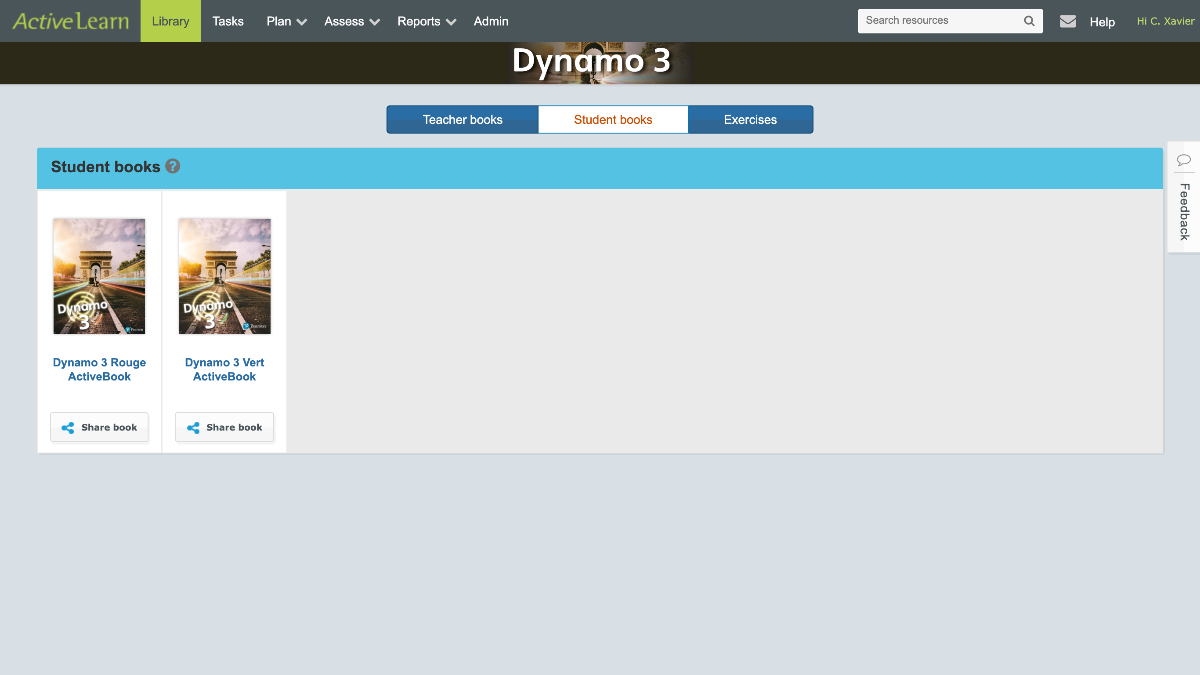The width and height of the screenshot is (1200, 675).
Task: Open messages via the envelope icon
Action: (1068, 21)
